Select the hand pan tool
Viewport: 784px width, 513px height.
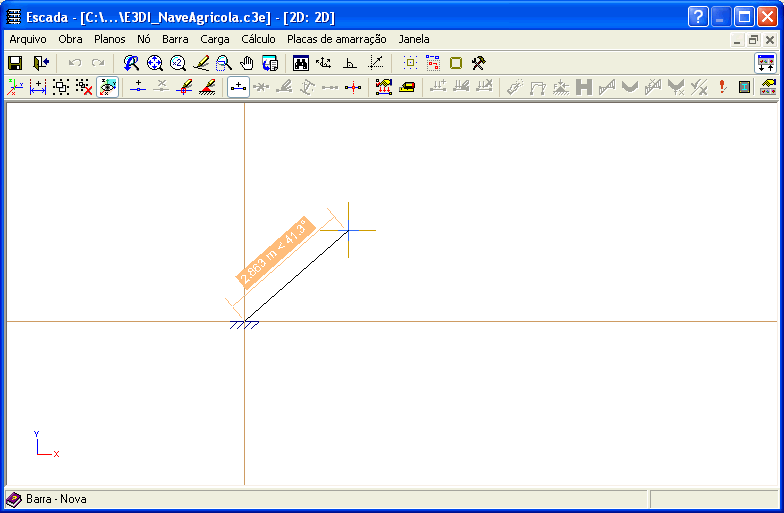coord(246,63)
